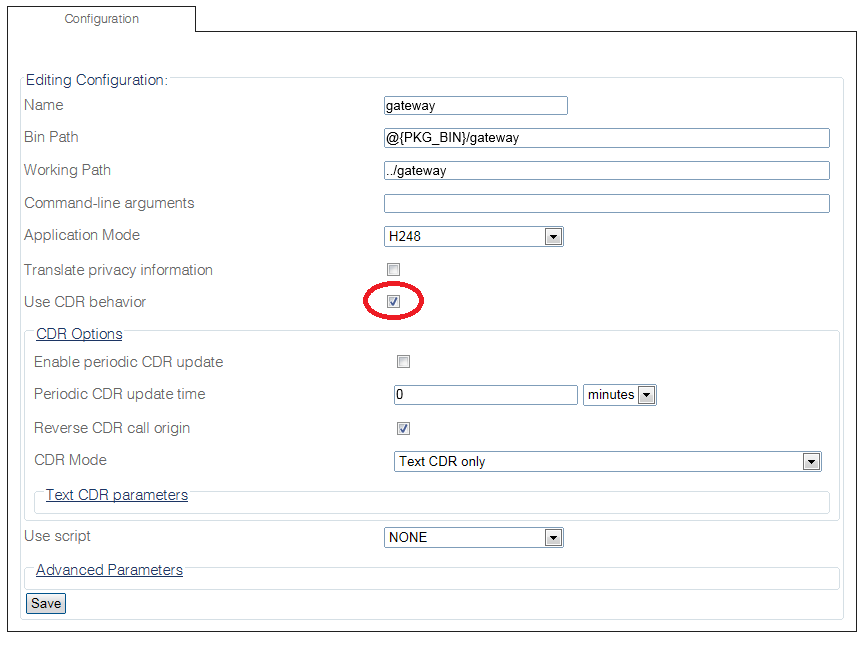The width and height of the screenshot is (863, 650).
Task: Click the Command-line arguments field
Action: click(606, 204)
